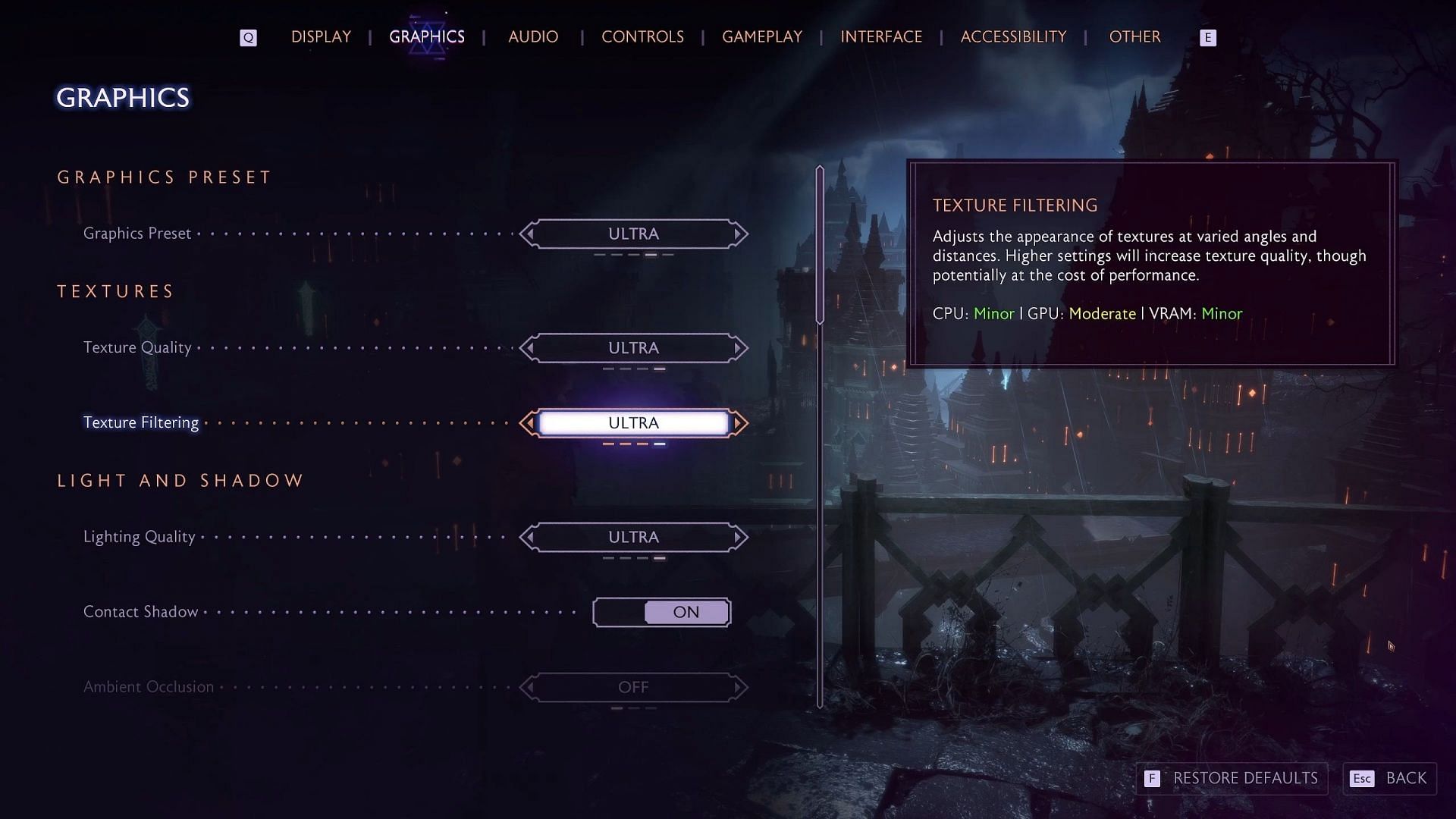Click right arrow to raise Texture Filtering

(740, 422)
